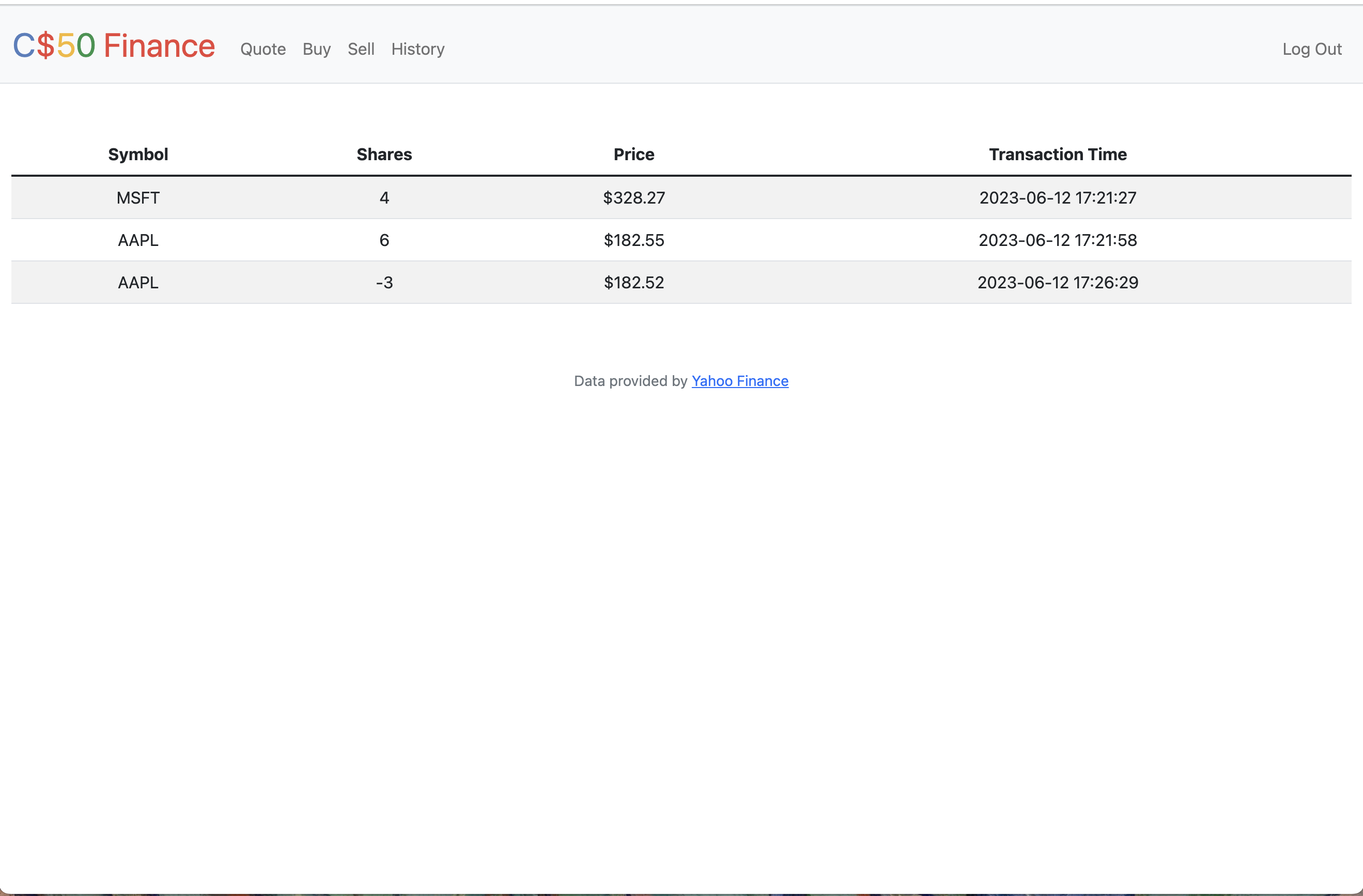Click the timestamp 2023-06-12 17:21:58

[1058, 240]
